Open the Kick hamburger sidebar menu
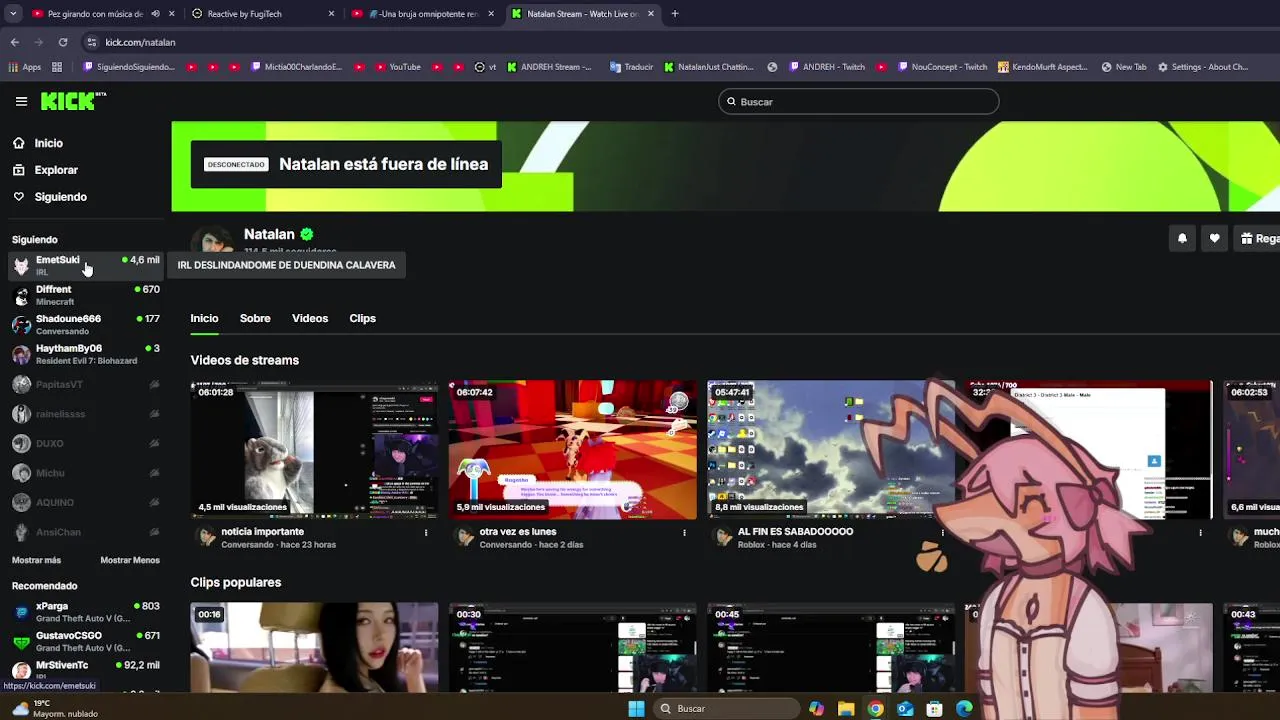 point(21,101)
